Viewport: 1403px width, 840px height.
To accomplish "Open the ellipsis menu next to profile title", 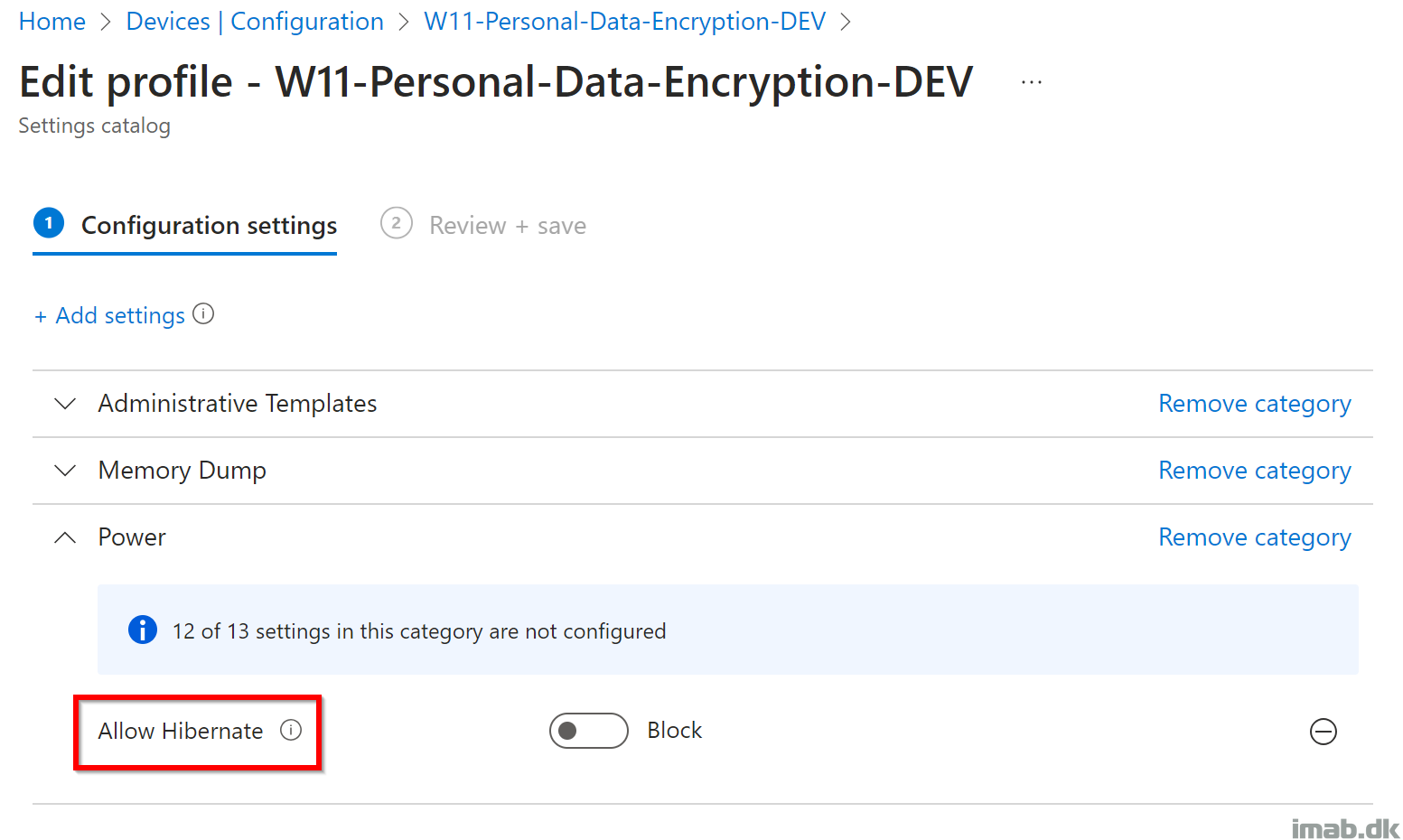I will click(x=1032, y=82).
